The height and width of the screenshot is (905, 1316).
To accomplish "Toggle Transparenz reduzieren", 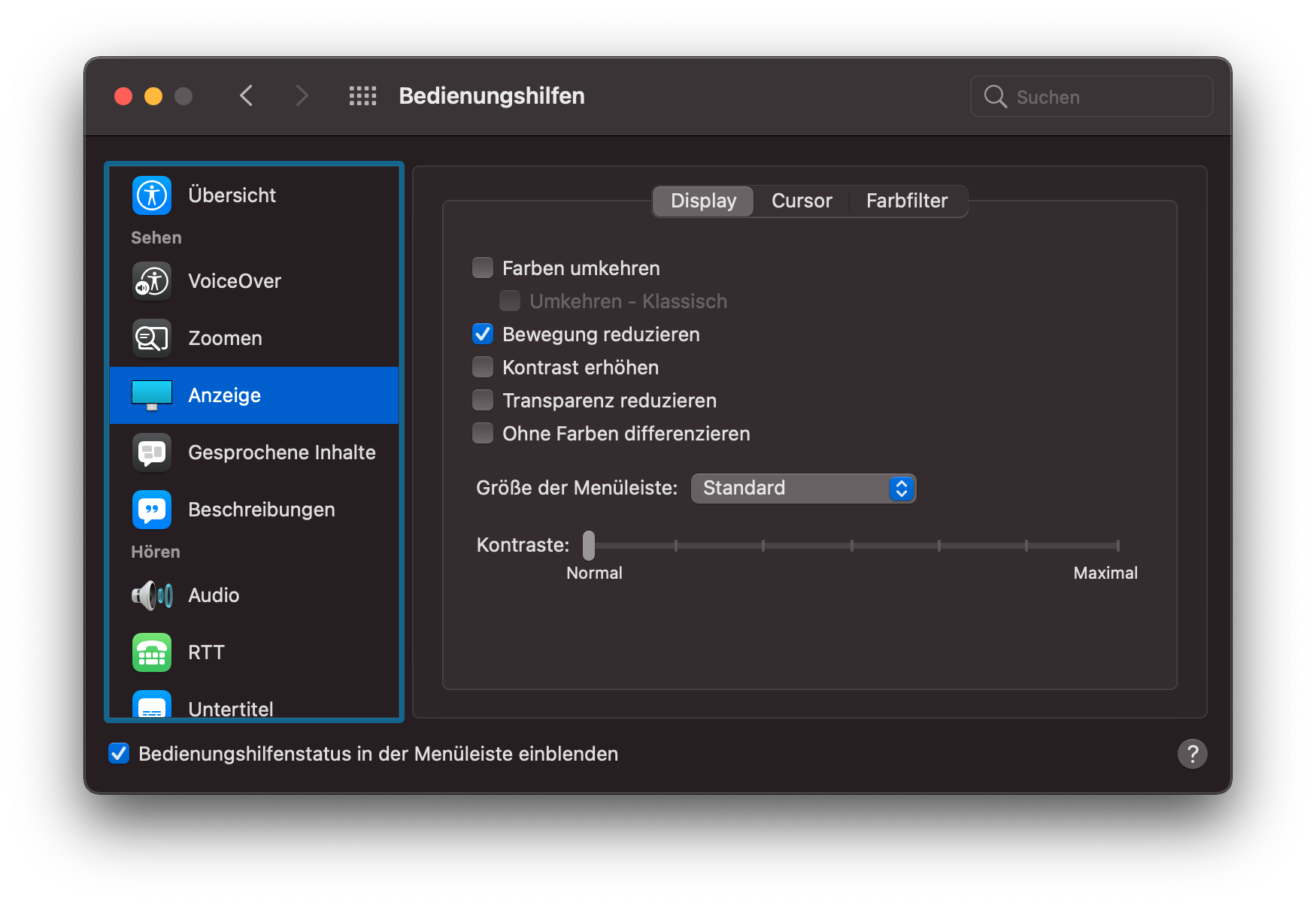I will click(x=483, y=400).
